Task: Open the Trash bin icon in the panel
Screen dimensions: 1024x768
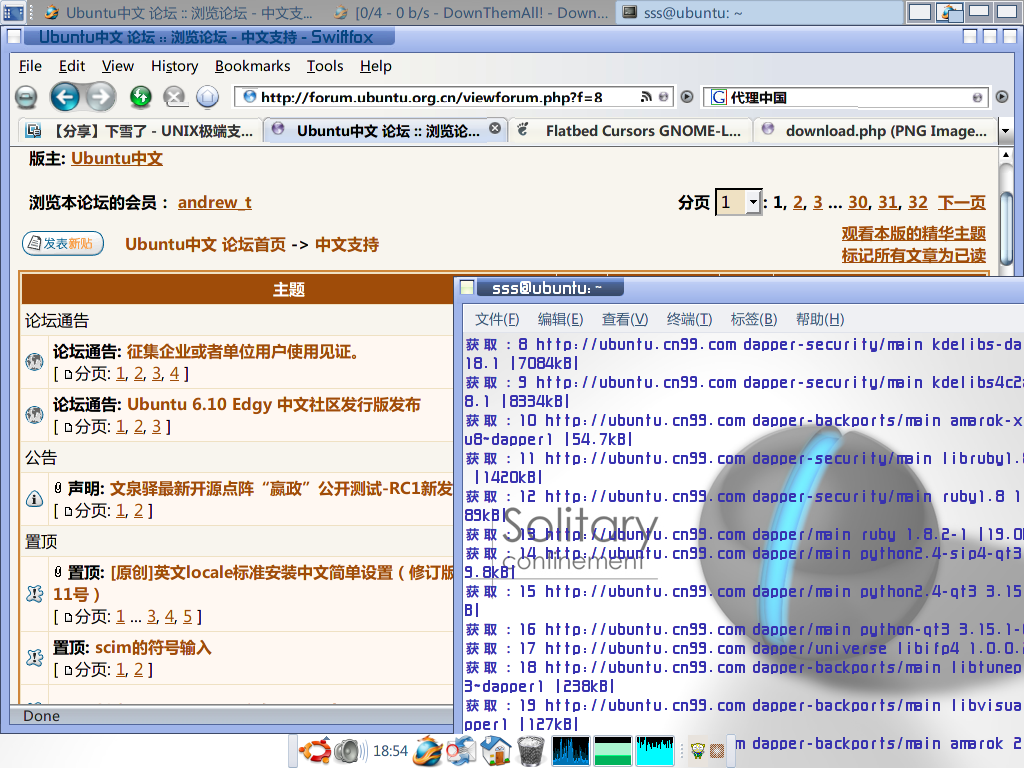Action: pyautogui.click(x=530, y=750)
